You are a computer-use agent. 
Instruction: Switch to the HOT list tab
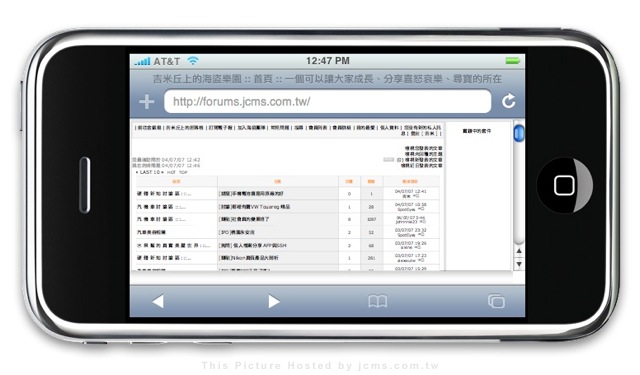click(x=171, y=173)
